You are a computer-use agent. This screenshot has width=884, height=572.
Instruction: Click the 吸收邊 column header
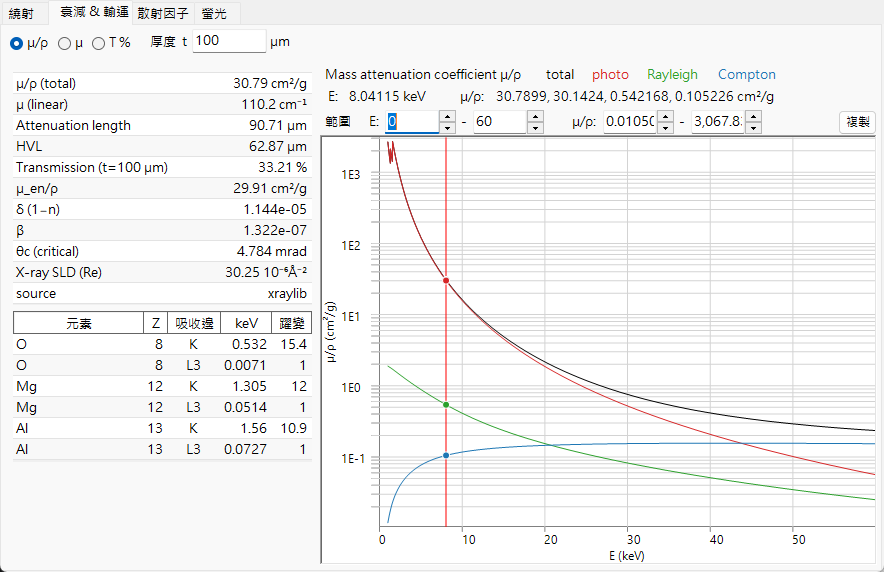(x=194, y=323)
